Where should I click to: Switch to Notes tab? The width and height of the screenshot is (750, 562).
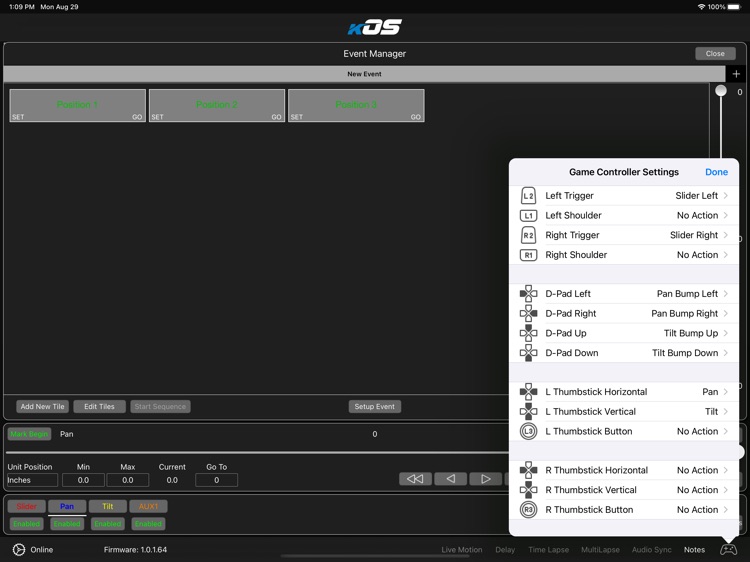pos(694,550)
